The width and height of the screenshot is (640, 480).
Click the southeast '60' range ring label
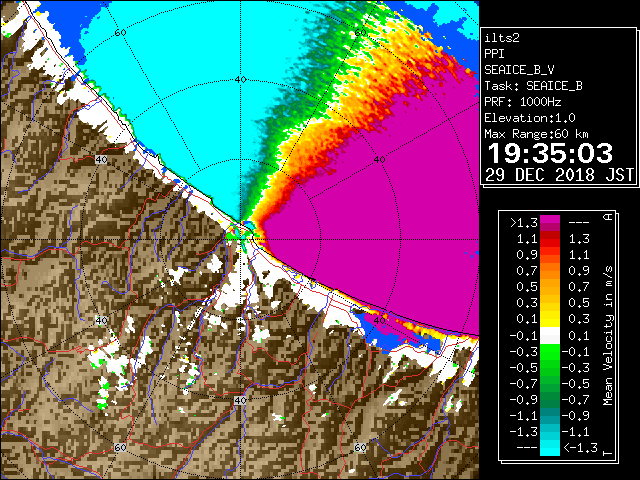(360, 448)
